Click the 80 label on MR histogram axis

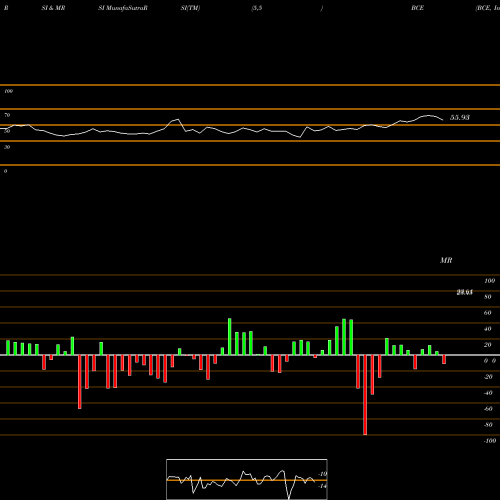click(x=487, y=297)
